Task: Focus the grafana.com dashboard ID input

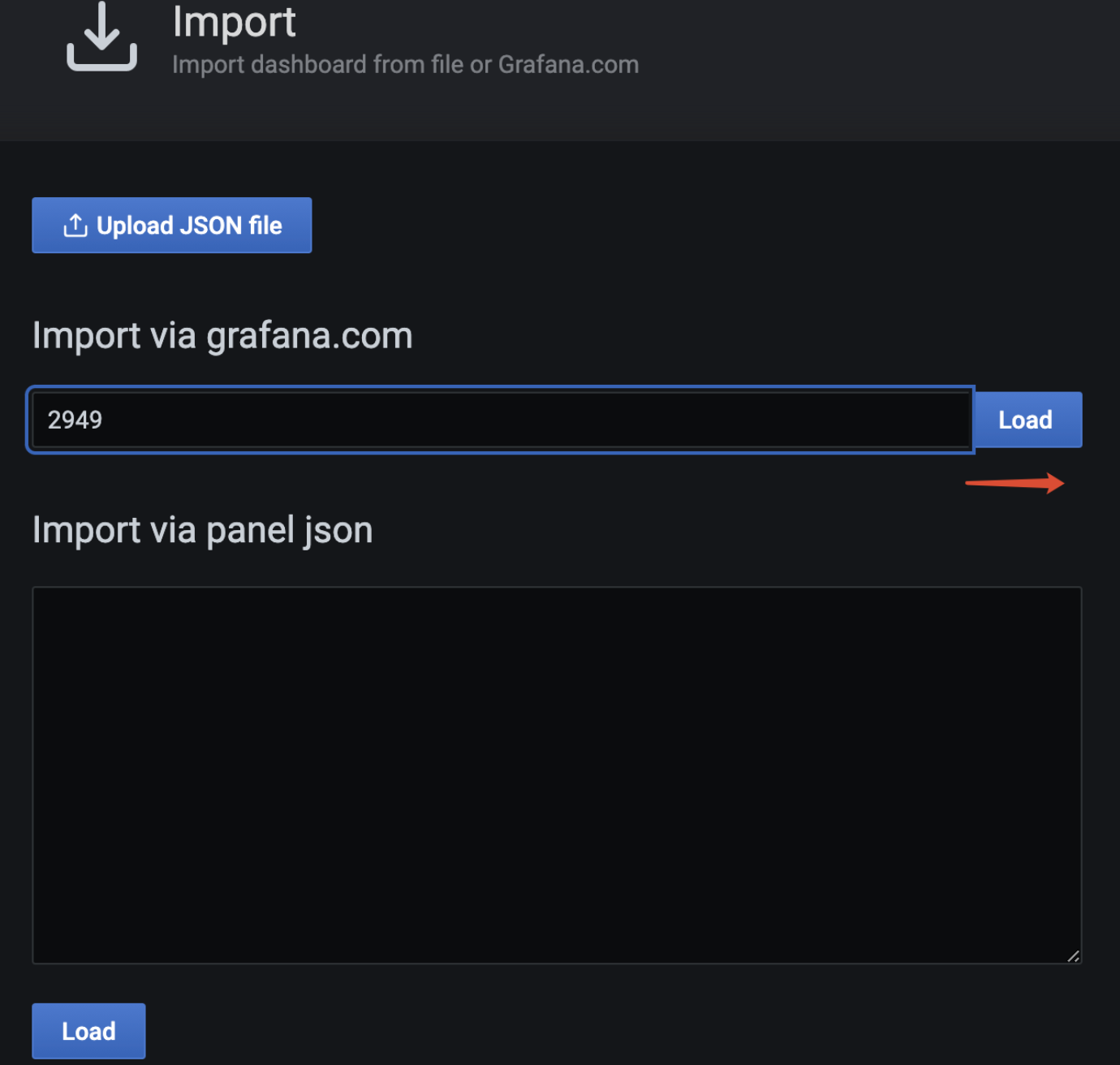Action: click(x=500, y=420)
